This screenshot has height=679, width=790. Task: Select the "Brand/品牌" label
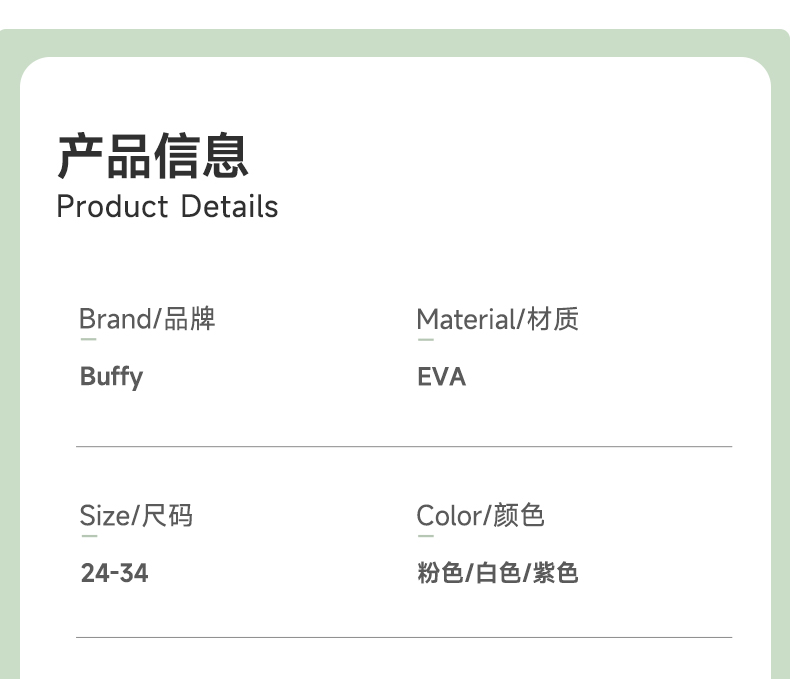tap(147, 319)
